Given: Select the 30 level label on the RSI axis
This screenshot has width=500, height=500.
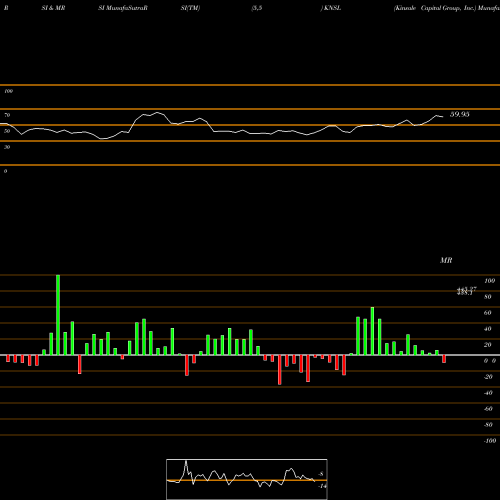Looking at the screenshot, I should point(7,147).
